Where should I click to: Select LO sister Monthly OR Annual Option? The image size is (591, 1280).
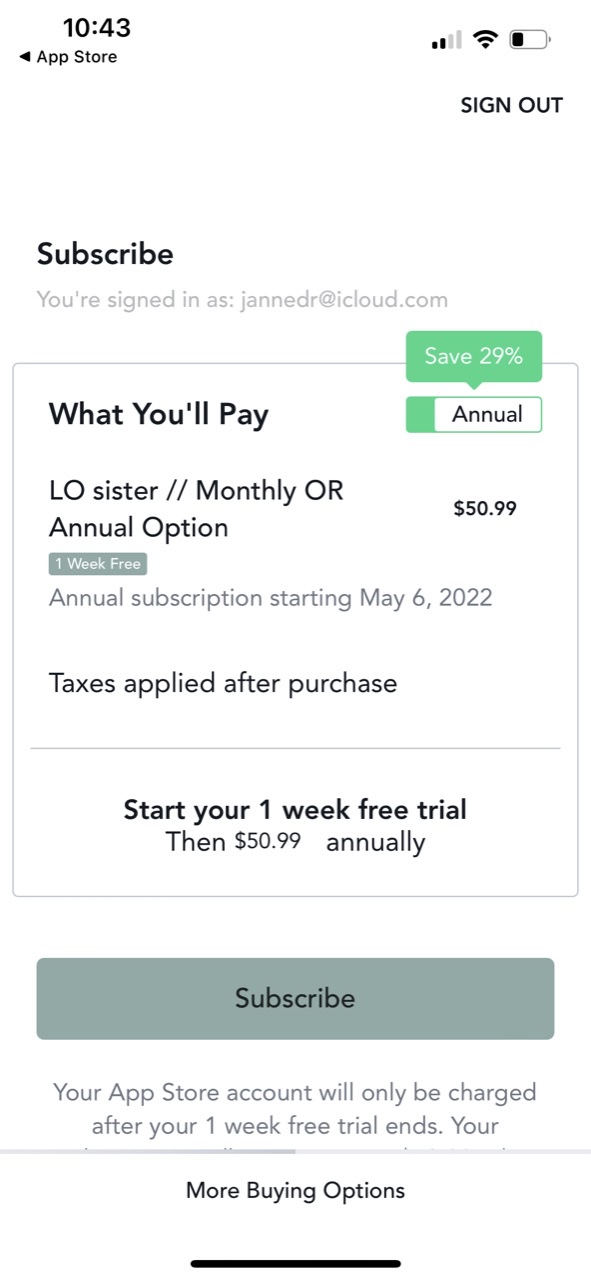click(x=196, y=509)
